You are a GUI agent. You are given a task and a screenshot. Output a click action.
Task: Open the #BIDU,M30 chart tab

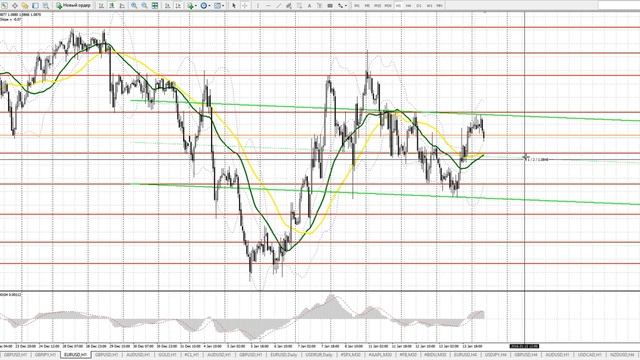point(435,355)
